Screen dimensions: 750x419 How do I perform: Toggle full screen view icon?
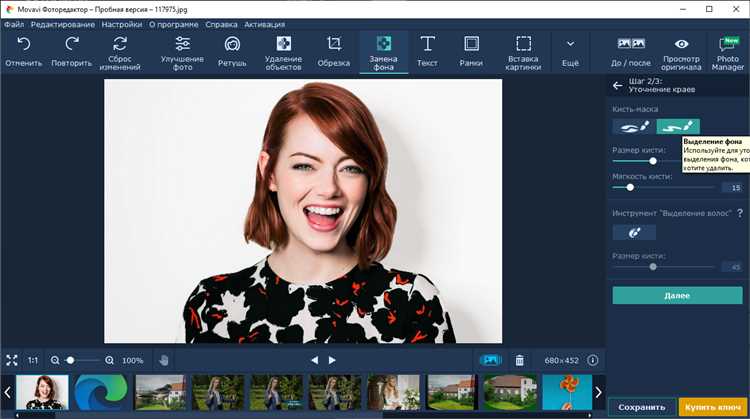pyautogui.click(x=12, y=360)
